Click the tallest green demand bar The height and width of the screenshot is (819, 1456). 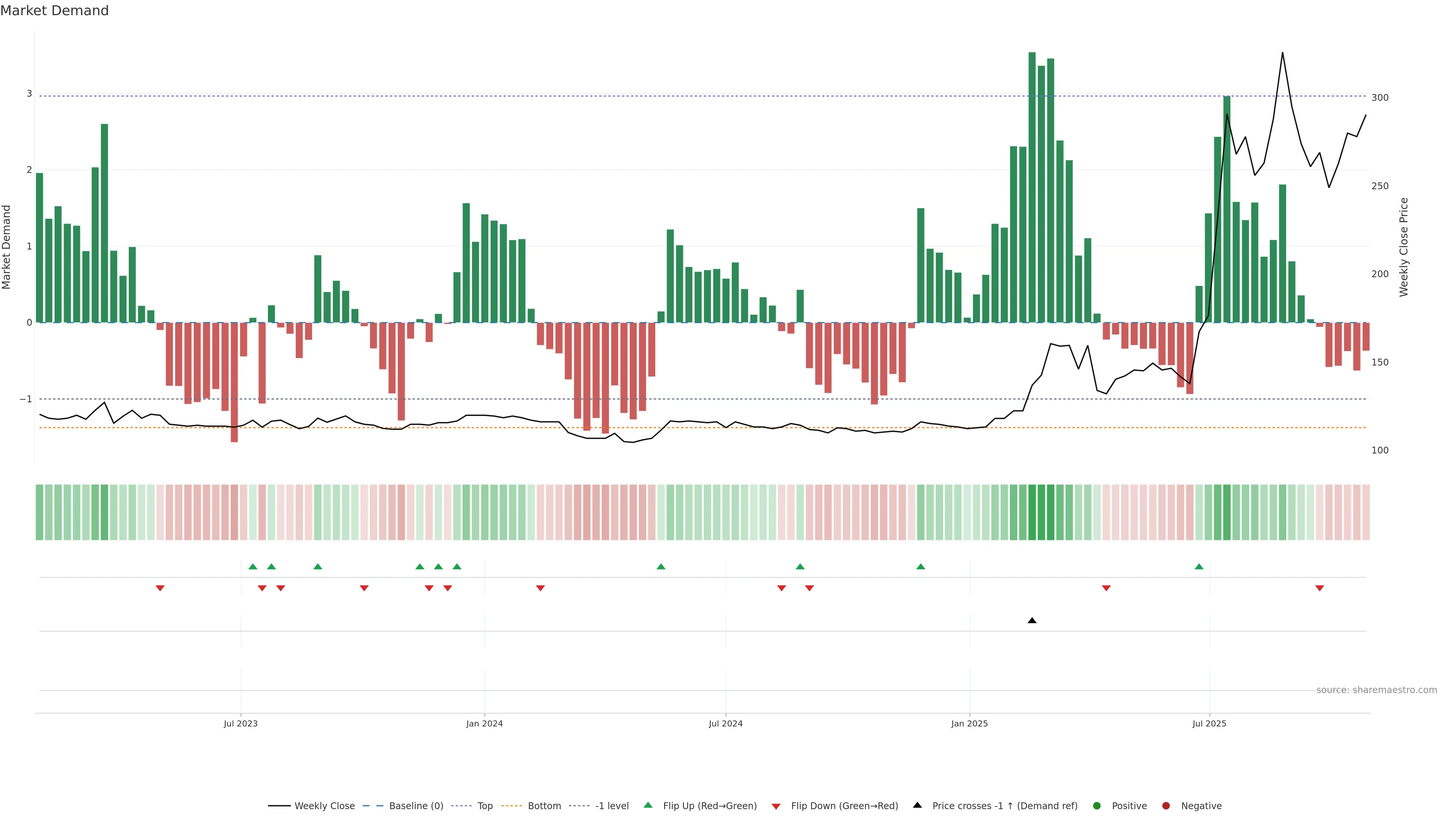coord(1032,187)
